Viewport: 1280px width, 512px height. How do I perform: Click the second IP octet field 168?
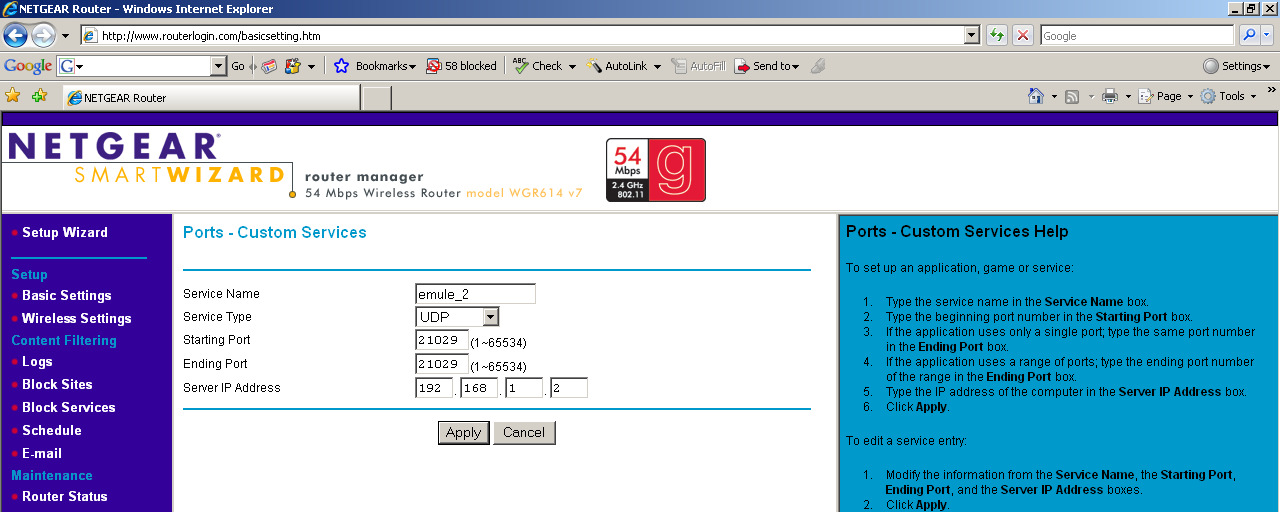click(x=479, y=388)
